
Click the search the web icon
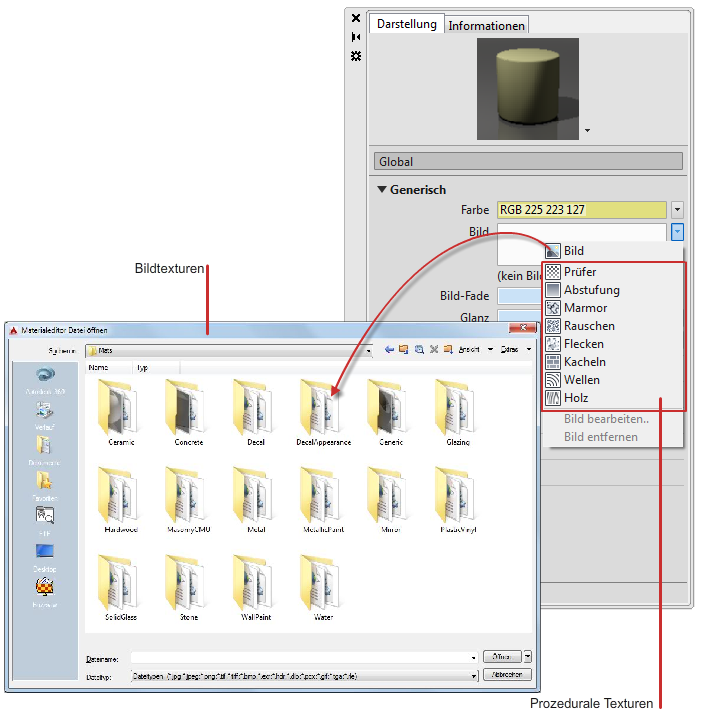419,349
